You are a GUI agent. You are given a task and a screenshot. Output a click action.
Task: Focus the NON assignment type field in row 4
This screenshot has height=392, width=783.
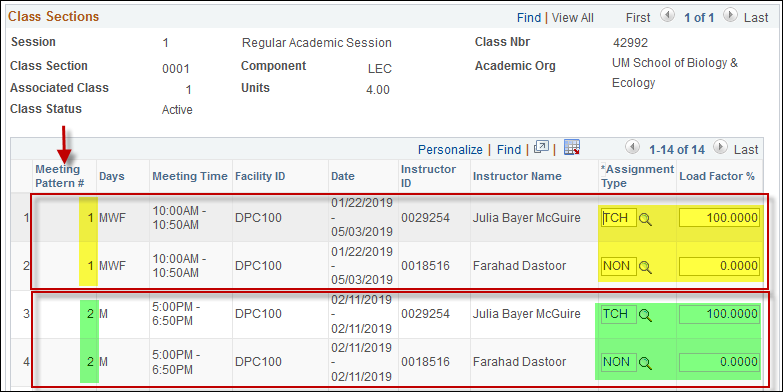click(619, 362)
